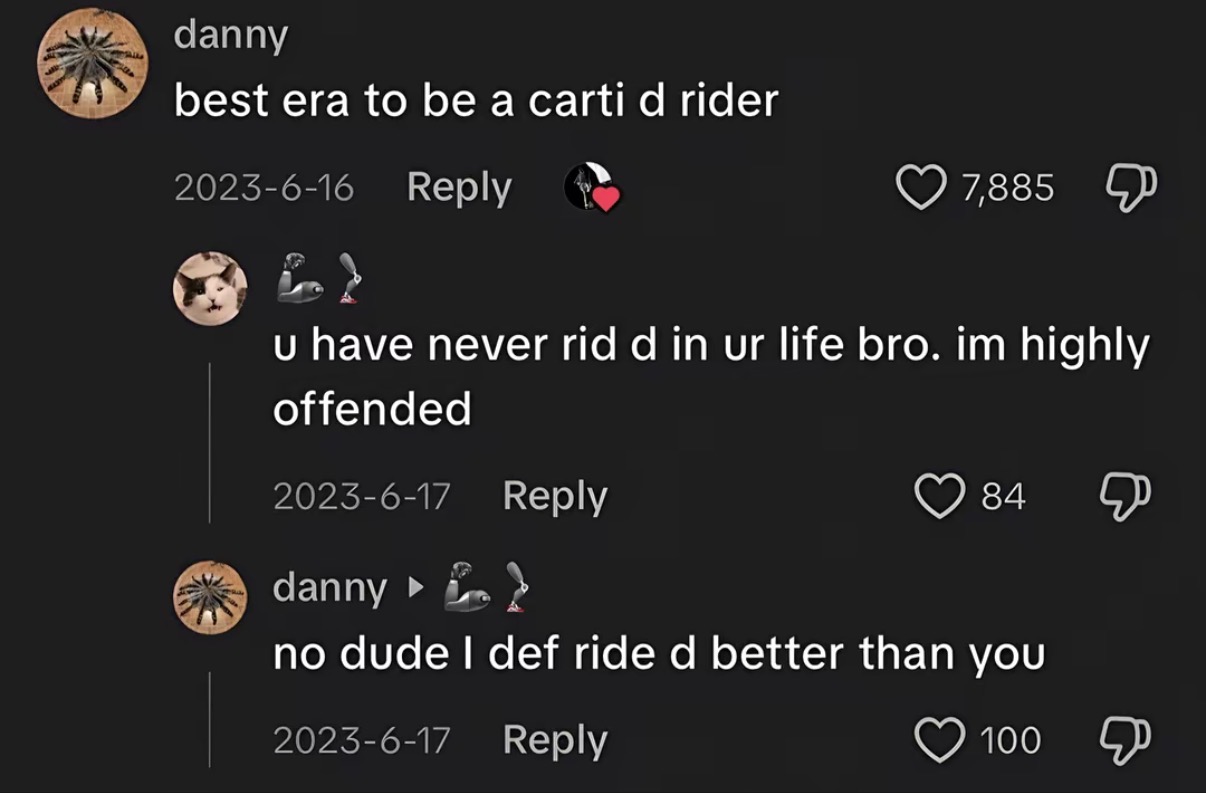Reply to the "no dude I def" comment

point(555,739)
